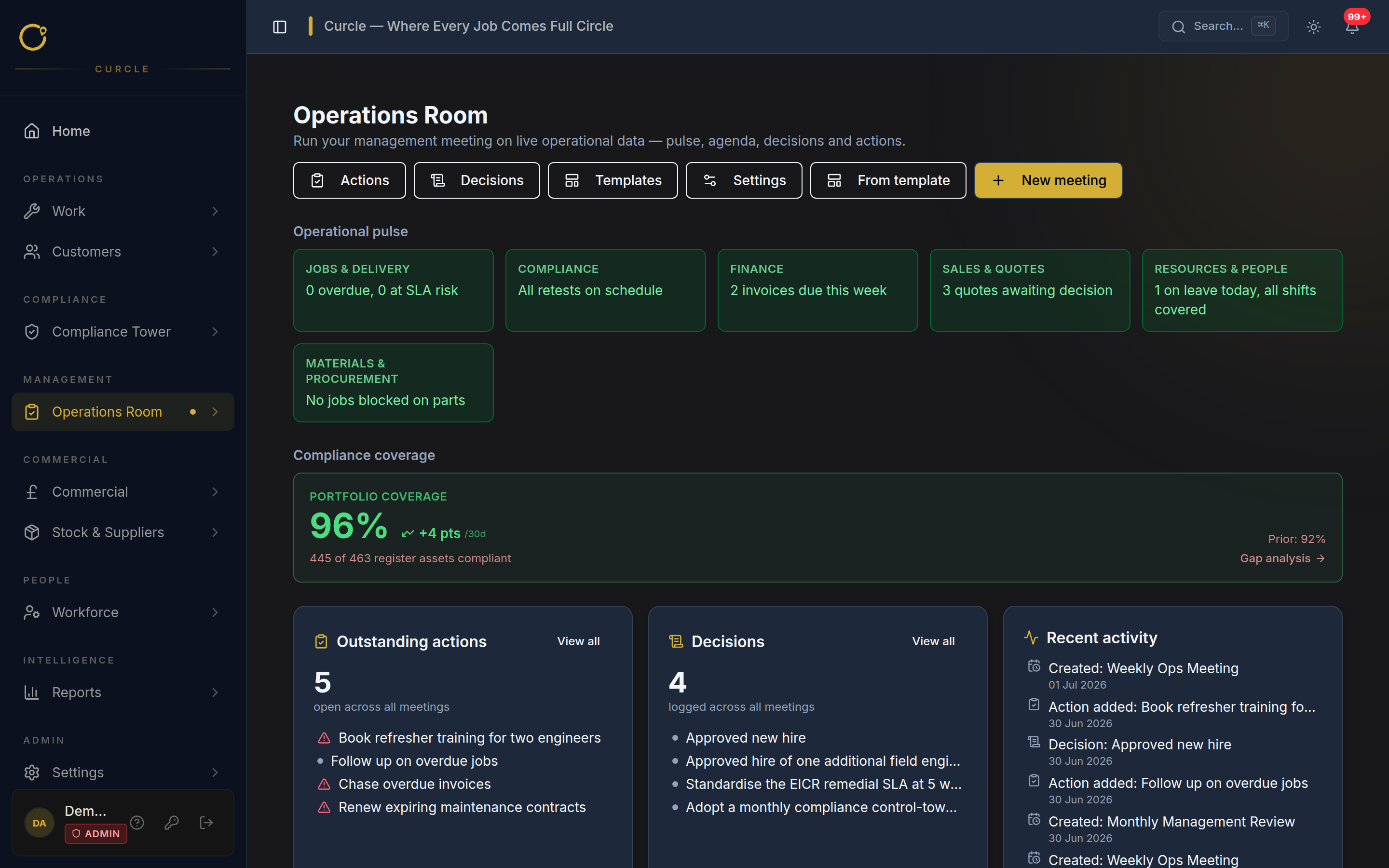Expand the Workforce menu chevron
The height and width of the screenshot is (868, 1389).
tap(215, 612)
